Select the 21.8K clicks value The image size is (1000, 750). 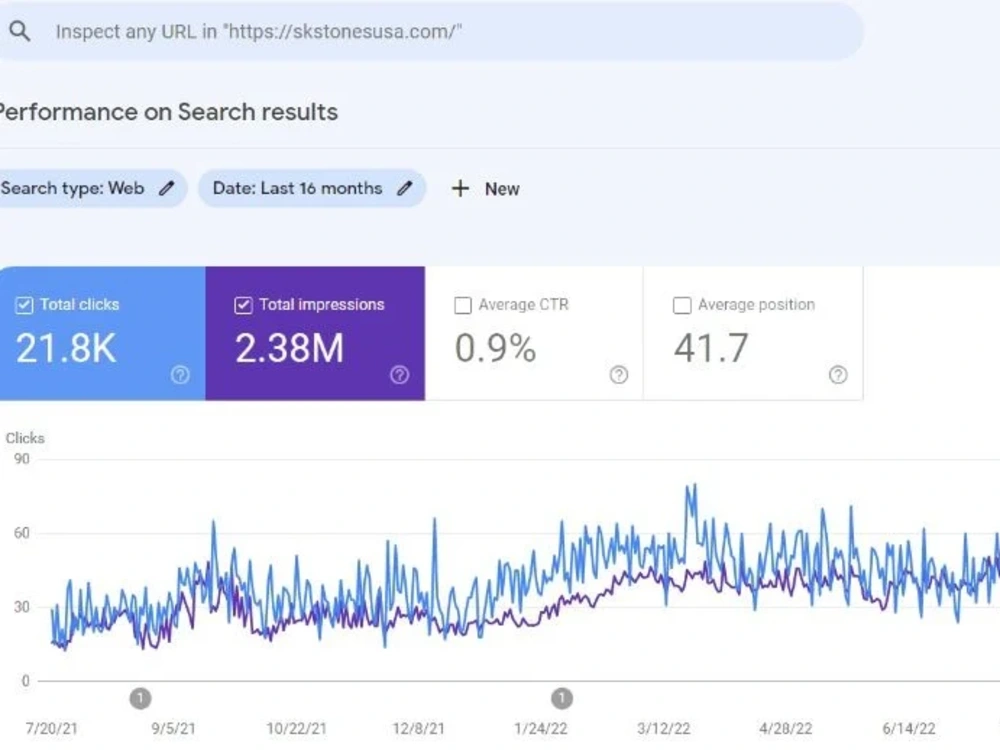click(66, 349)
